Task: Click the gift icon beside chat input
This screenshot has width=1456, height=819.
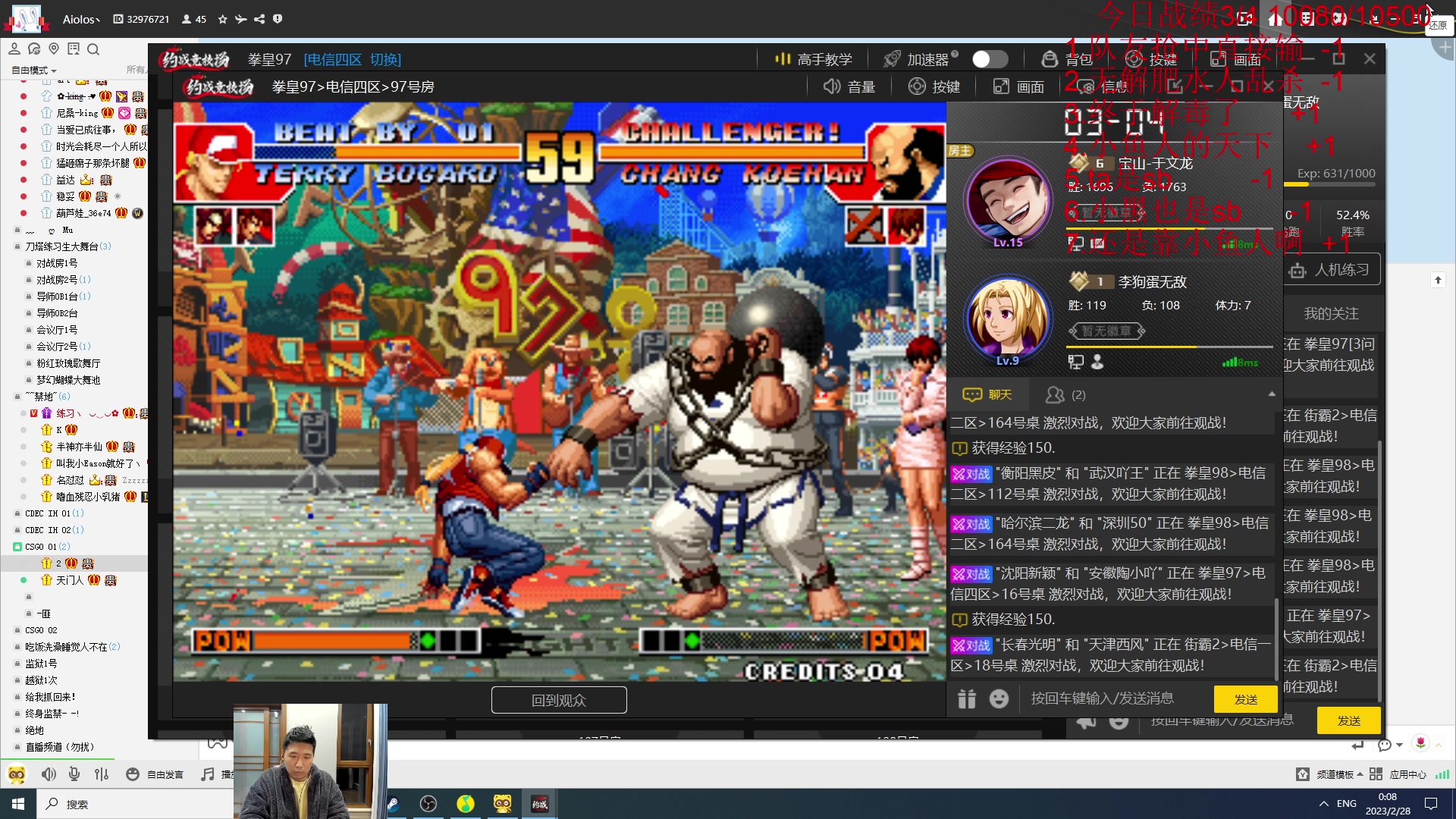Action: (x=966, y=698)
